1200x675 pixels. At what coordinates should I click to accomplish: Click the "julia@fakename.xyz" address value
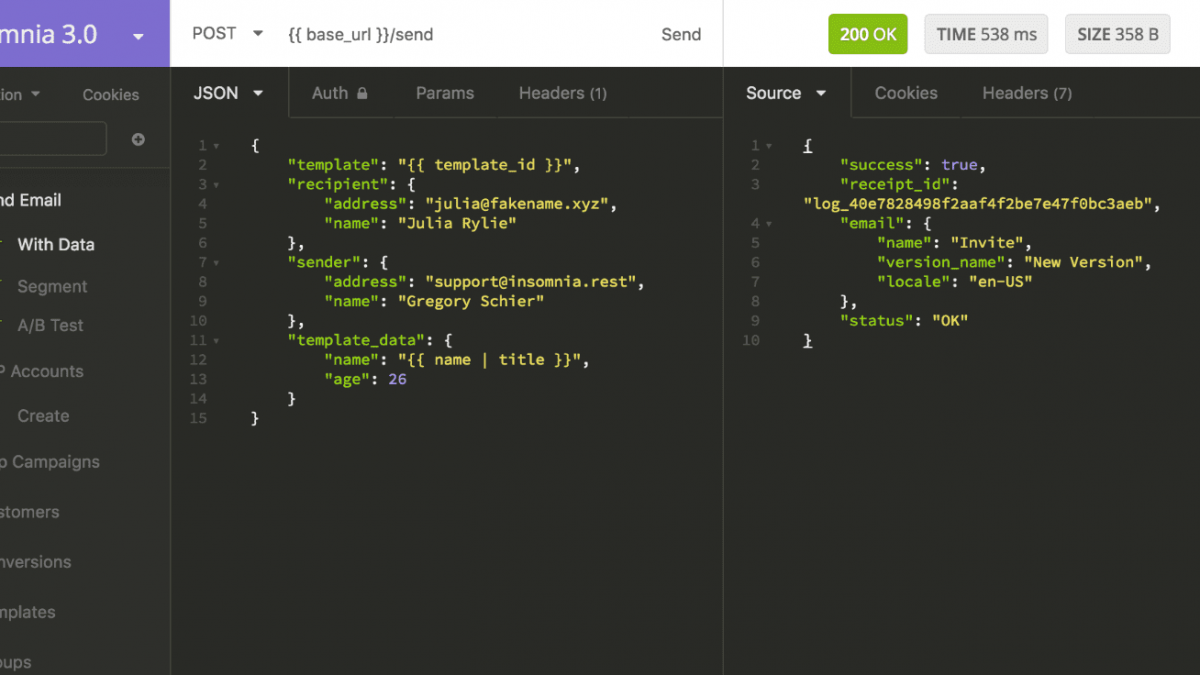point(515,204)
